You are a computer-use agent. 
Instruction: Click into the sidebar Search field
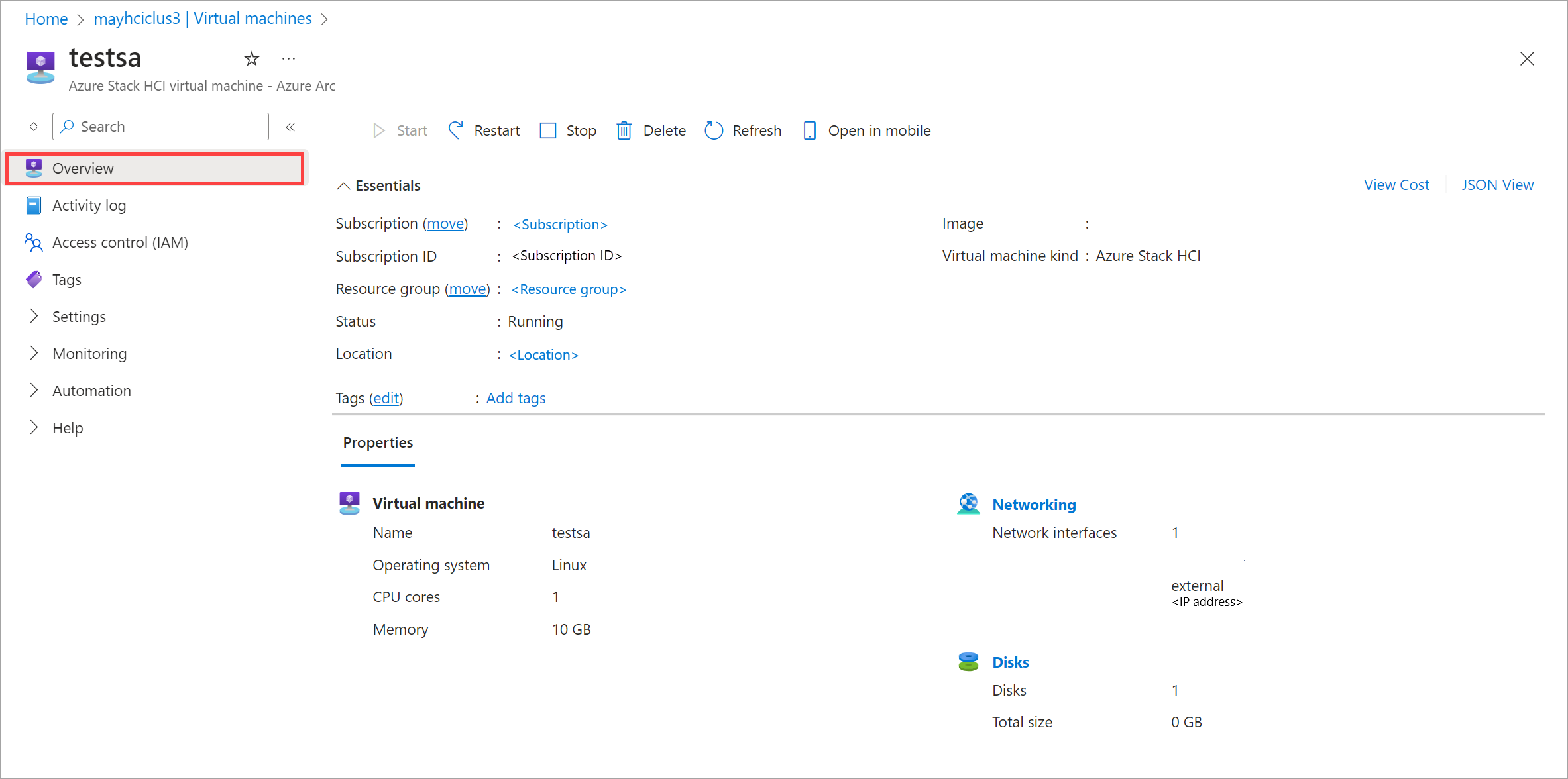(160, 127)
